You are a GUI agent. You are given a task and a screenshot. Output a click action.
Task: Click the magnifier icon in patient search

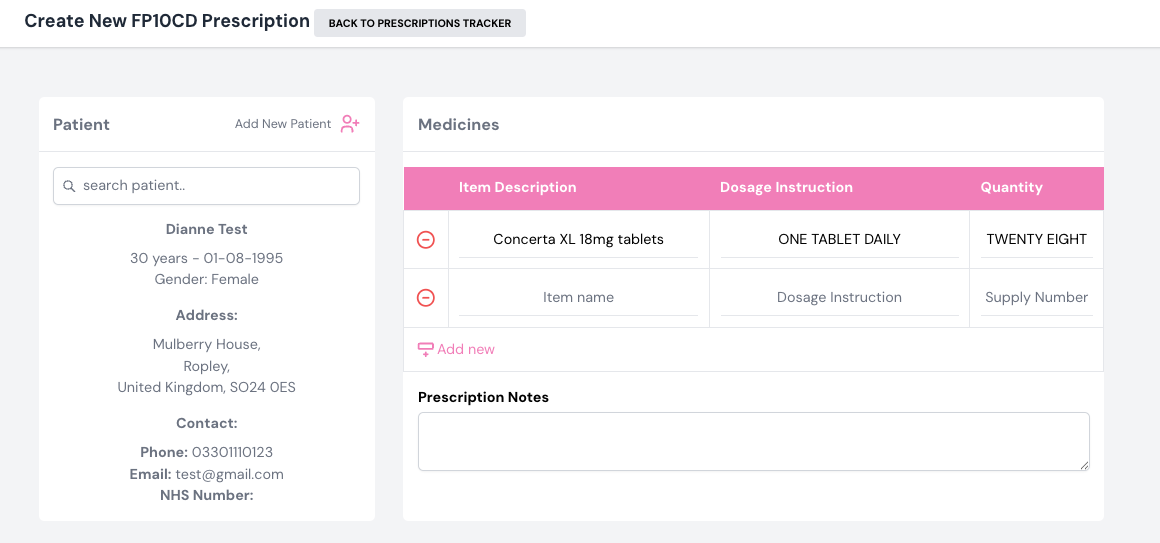[x=69, y=186]
